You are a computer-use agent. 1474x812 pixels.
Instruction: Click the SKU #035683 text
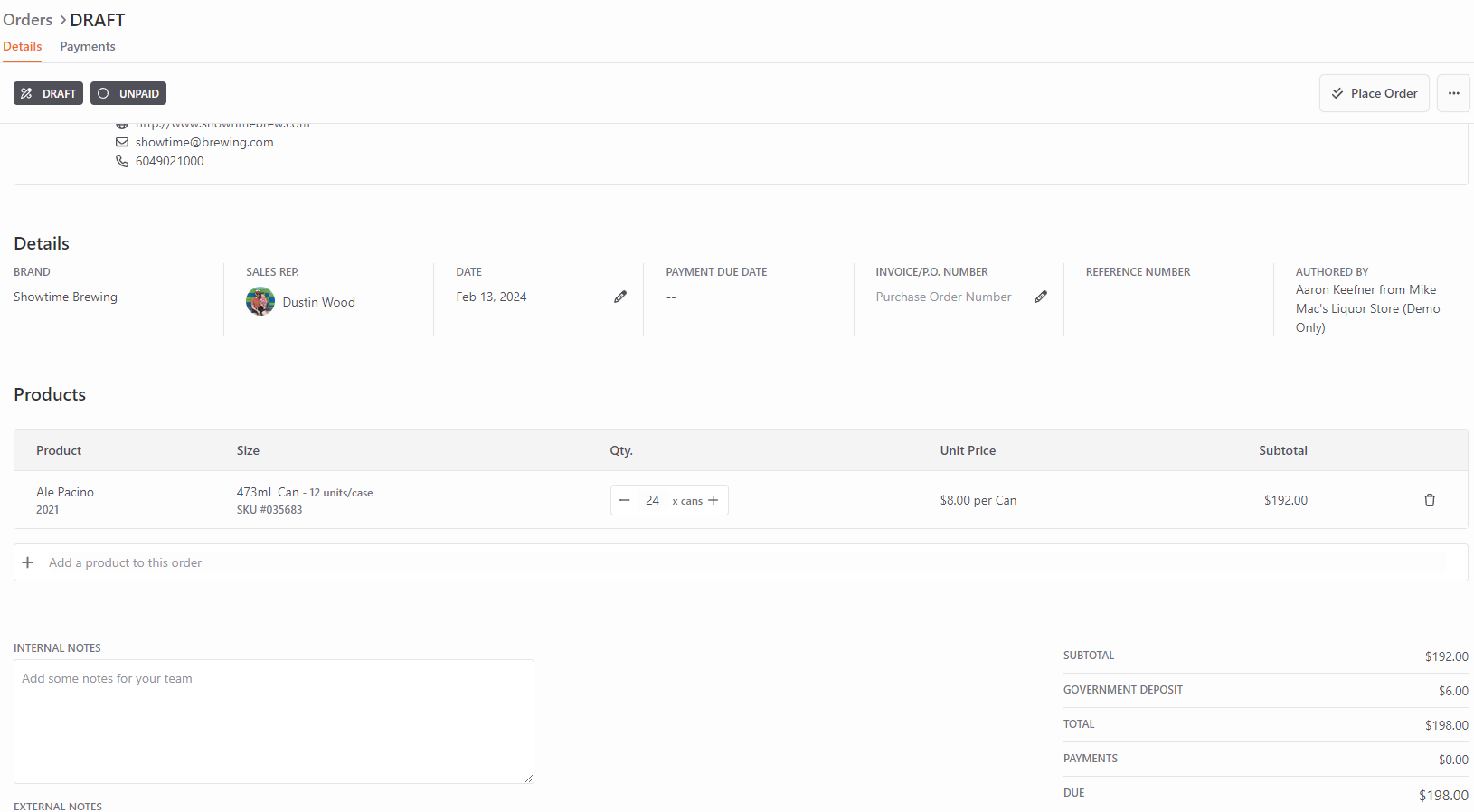[x=269, y=510]
